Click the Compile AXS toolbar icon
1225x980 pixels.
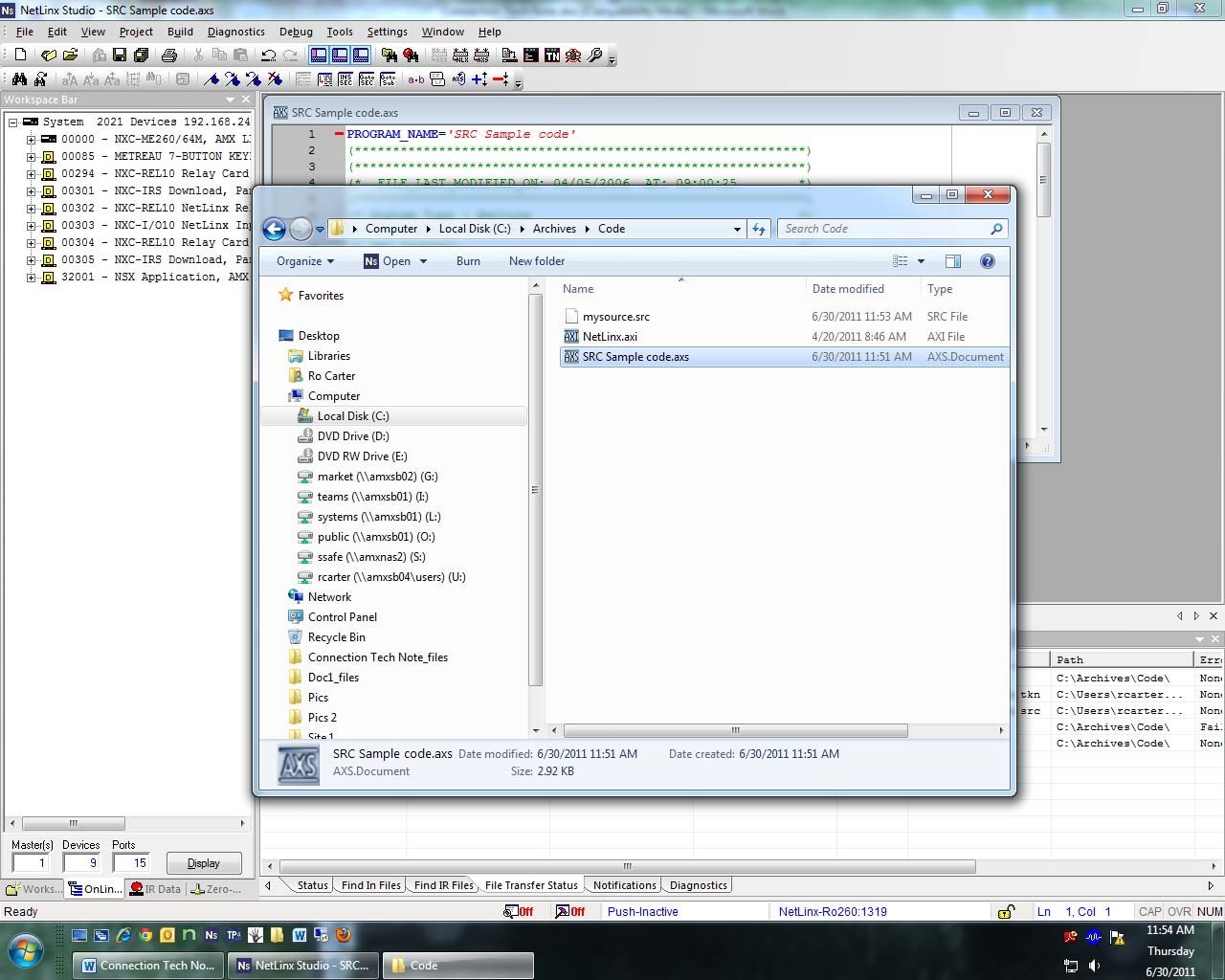tap(481, 56)
